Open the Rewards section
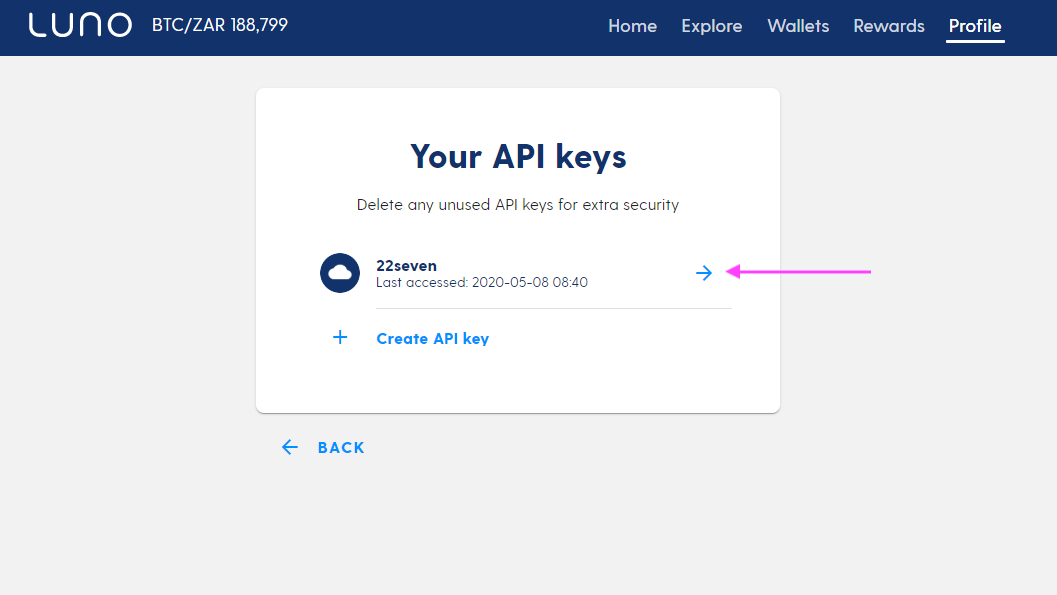The image size is (1057, 595). (889, 26)
